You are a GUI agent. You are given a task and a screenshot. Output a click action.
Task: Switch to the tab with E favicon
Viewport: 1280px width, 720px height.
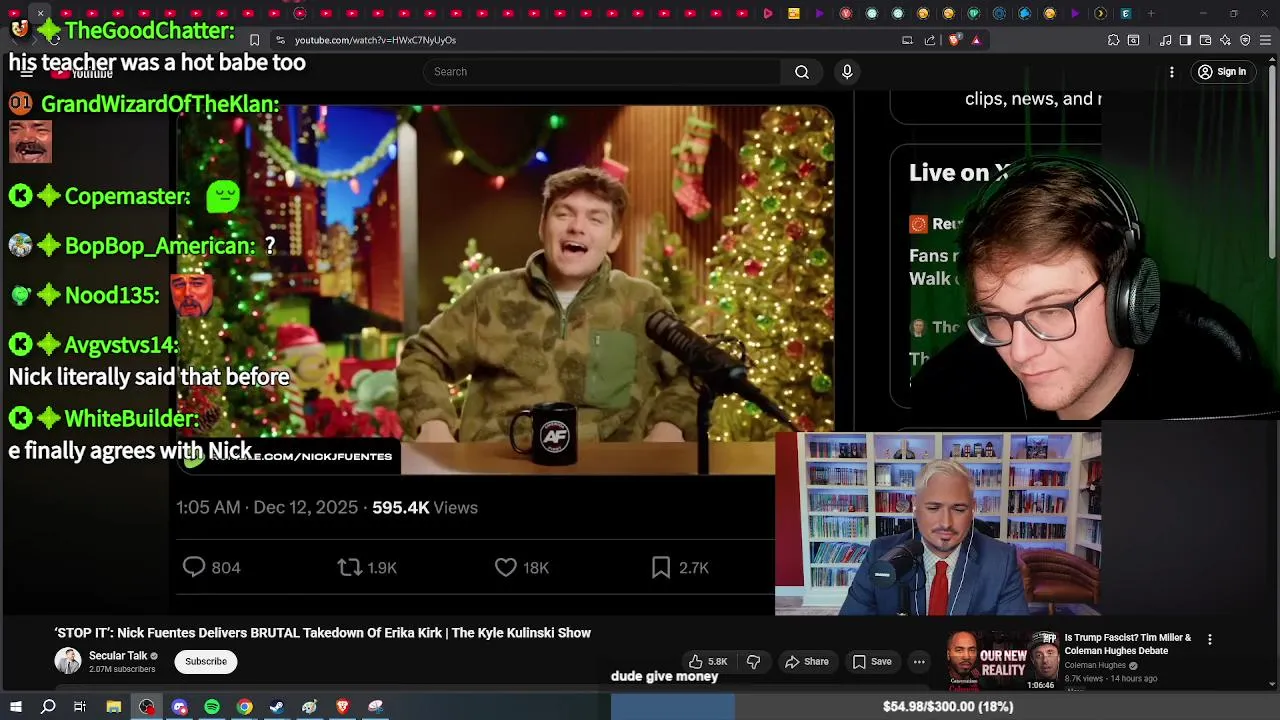[x=1125, y=13]
